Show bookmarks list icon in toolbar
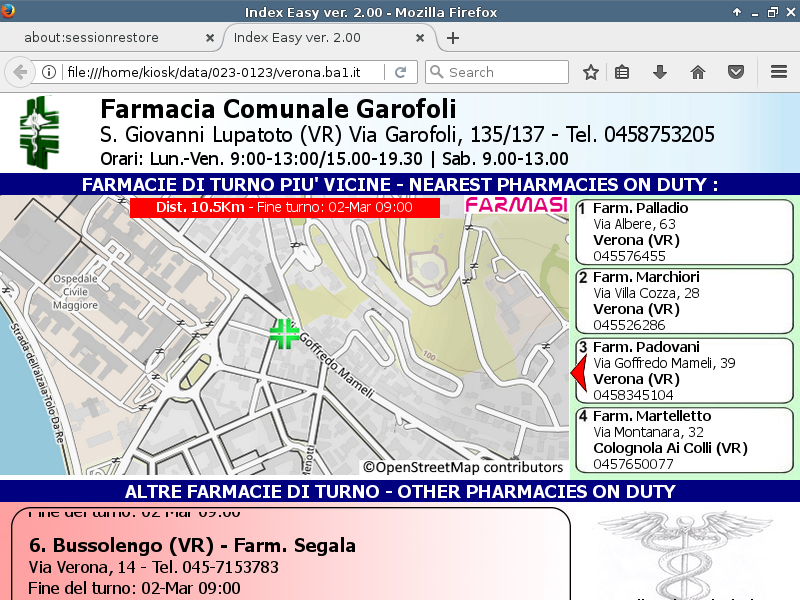This screenshot has height=600, width=800. pyautogui.click(x=622, y=72)
